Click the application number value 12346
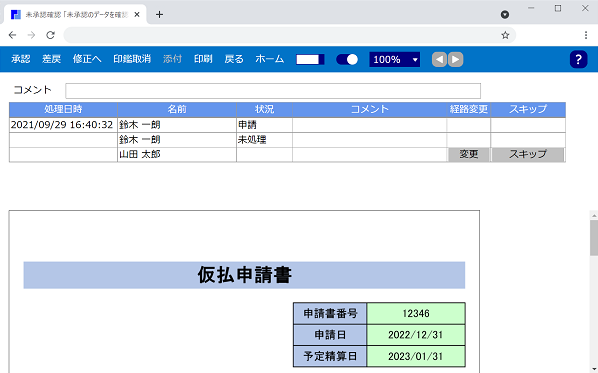 point(416,314)
